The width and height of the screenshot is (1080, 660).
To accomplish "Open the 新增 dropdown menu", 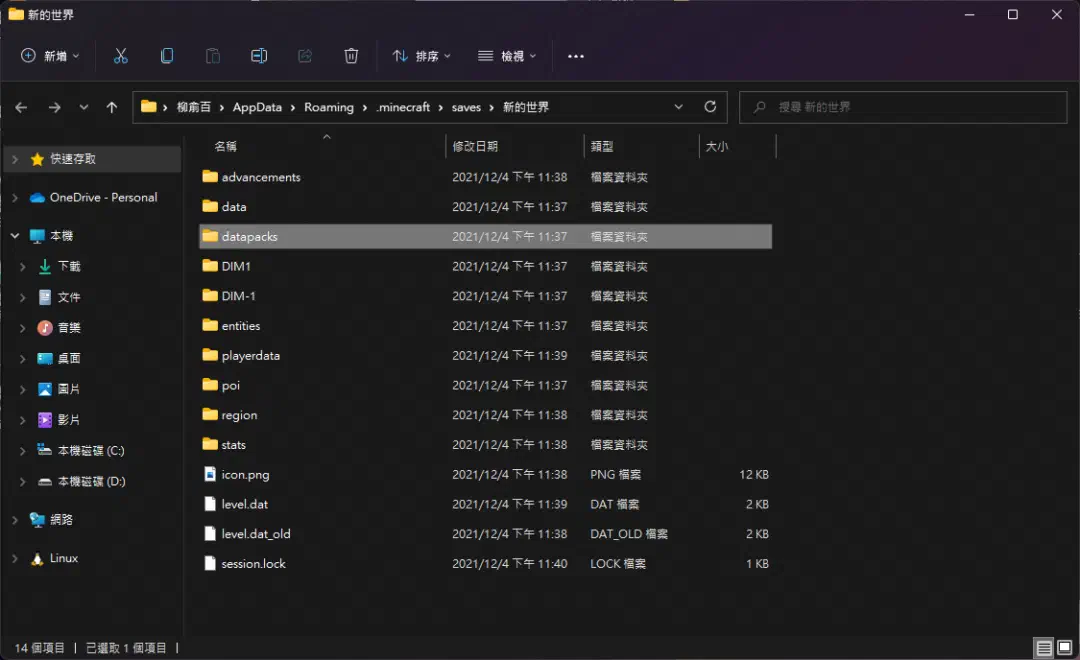I will (x=50, y=56).
